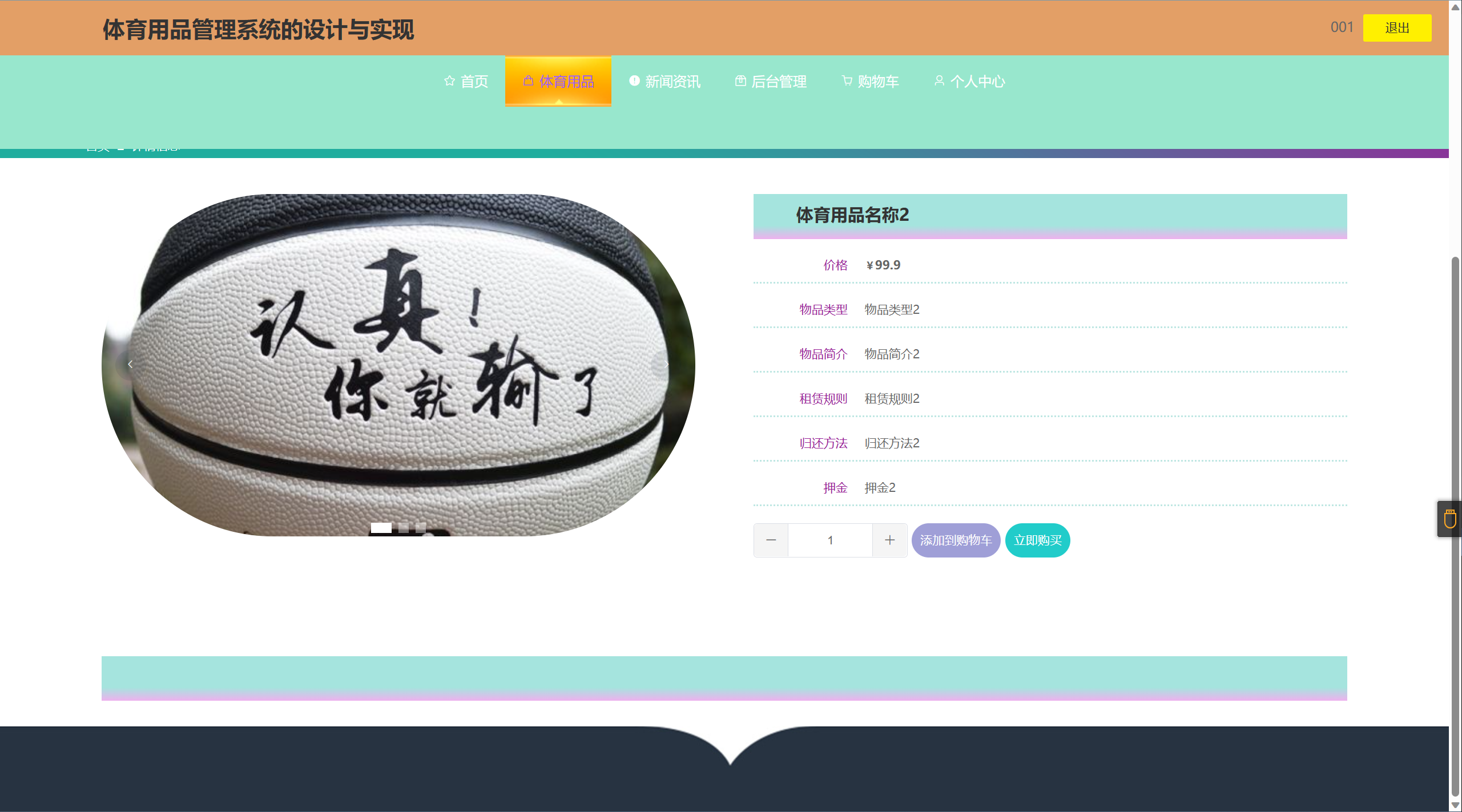
Task: Click 添加到购物车 button
Action: click(x=956, y=540)
